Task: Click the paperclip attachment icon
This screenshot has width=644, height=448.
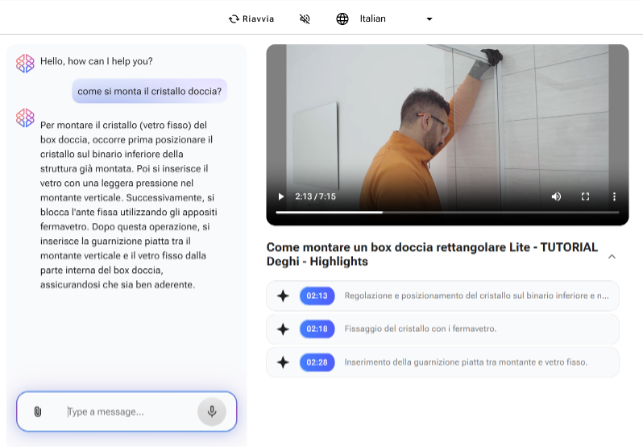Action: [x=37, y=411]
